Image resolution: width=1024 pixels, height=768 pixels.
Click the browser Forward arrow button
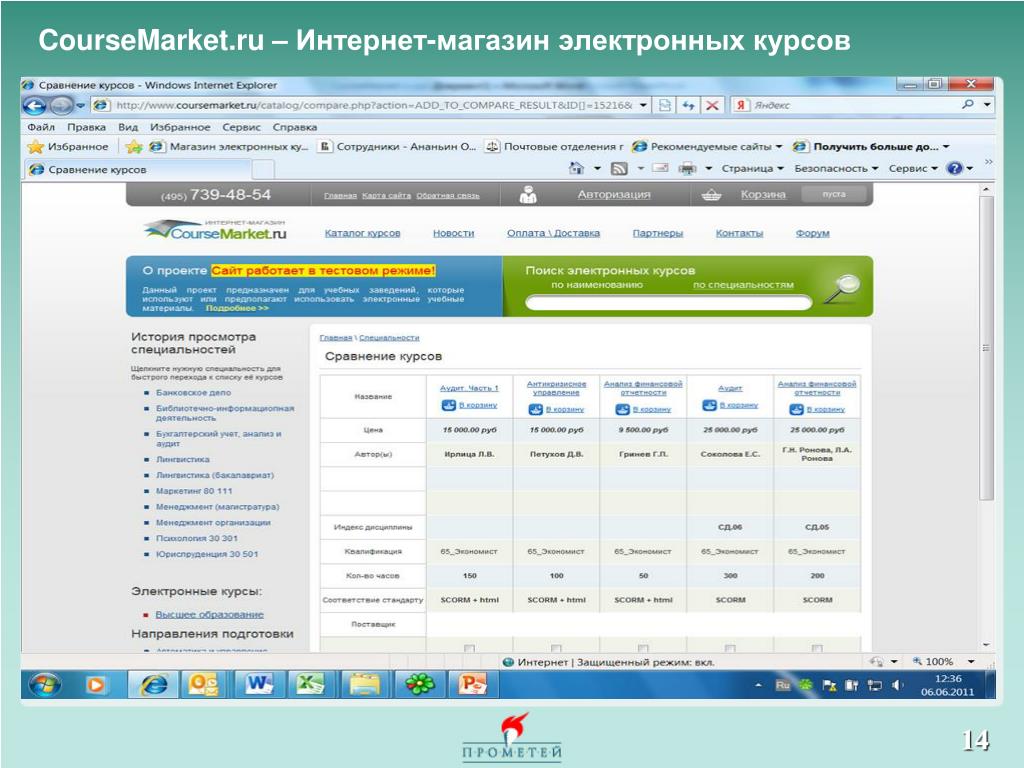tap(61, 105)
